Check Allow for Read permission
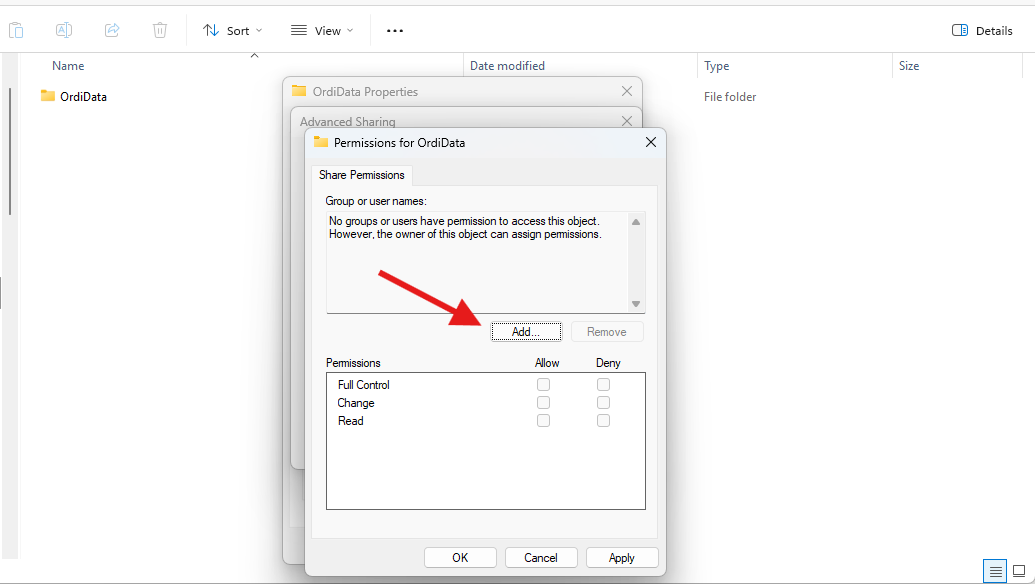Viewport: 1035px width, 584px height. (543, 420)
